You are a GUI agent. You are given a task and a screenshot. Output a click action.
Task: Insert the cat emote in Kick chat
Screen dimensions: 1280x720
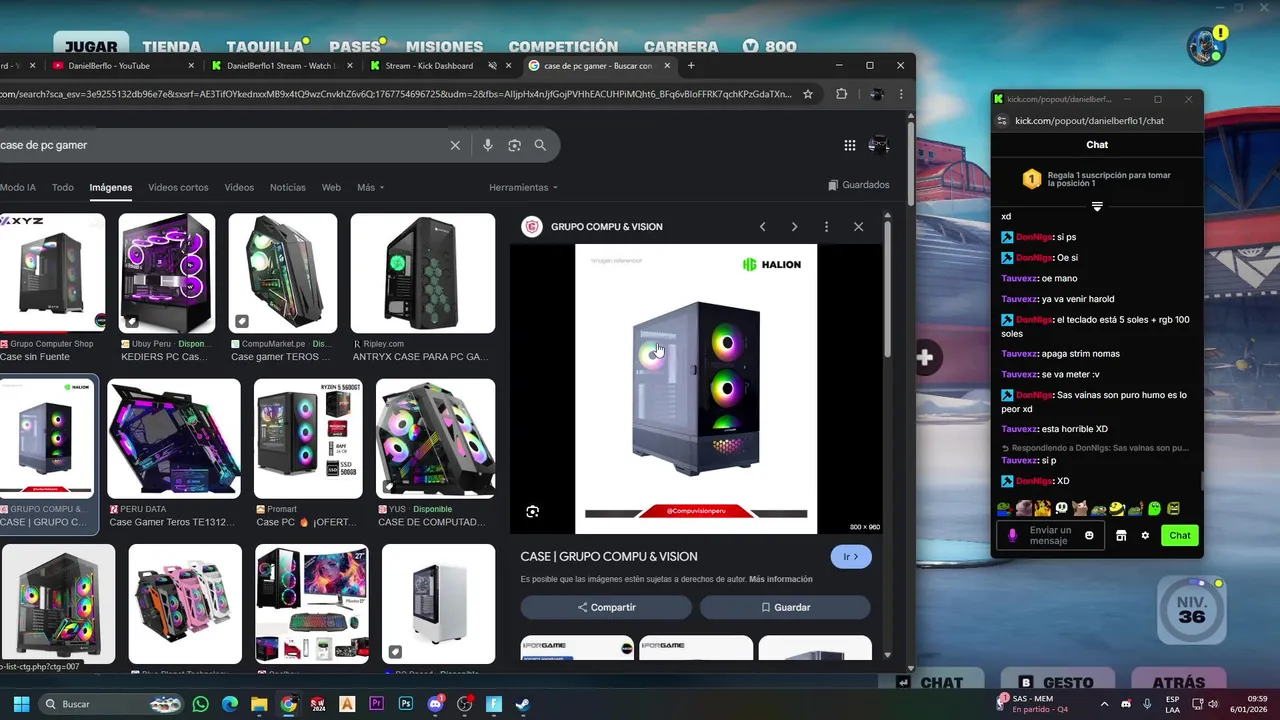click(x=1080, y=508)
